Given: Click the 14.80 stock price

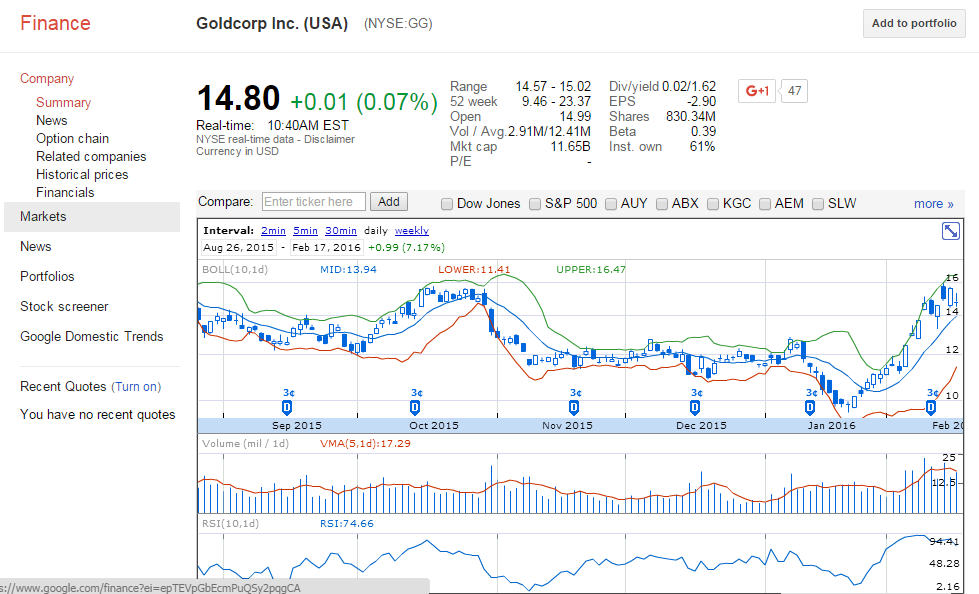Looking at the screenshot, I should coord(239,99).
